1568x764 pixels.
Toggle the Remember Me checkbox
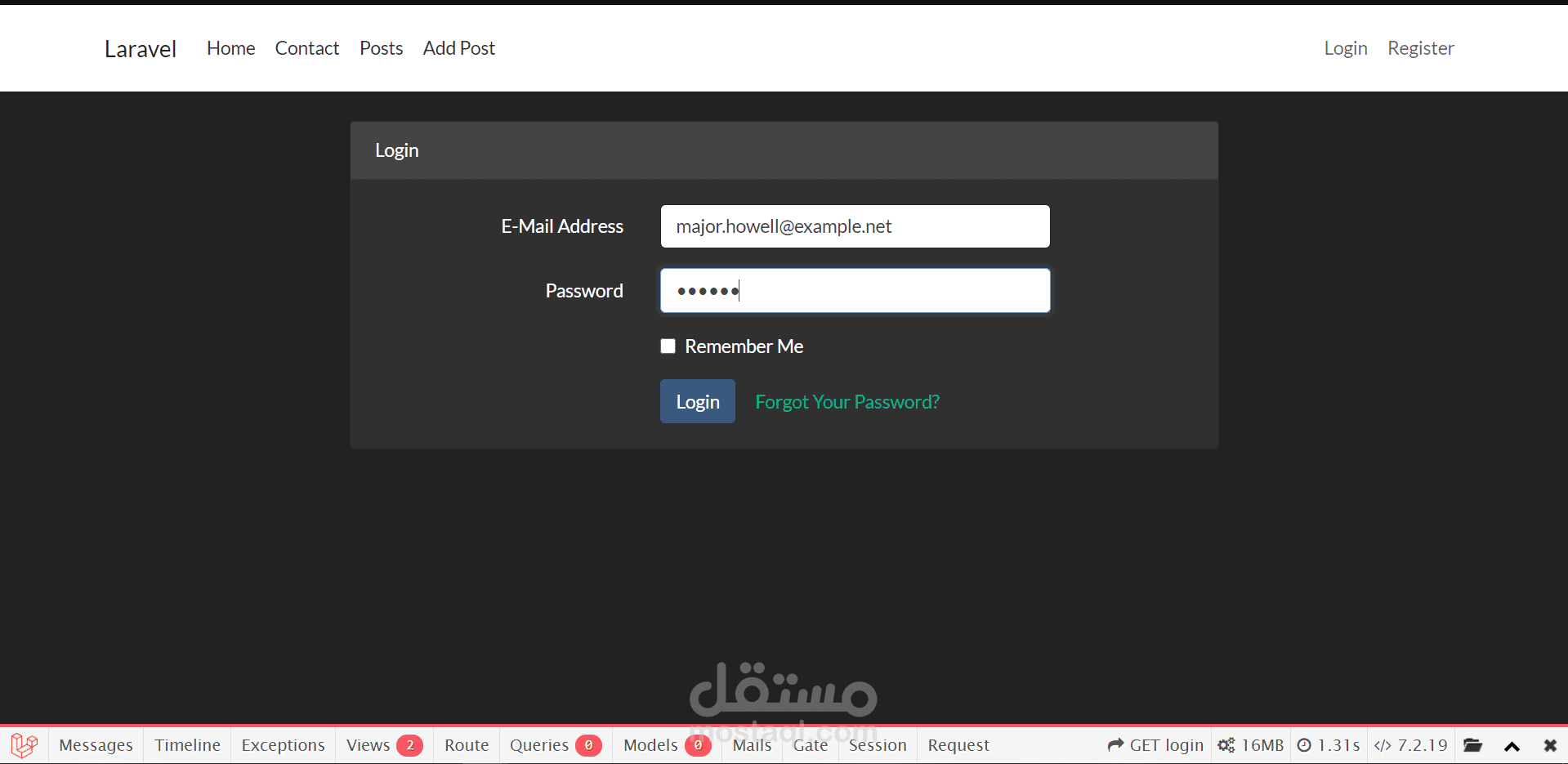(668, 346)
